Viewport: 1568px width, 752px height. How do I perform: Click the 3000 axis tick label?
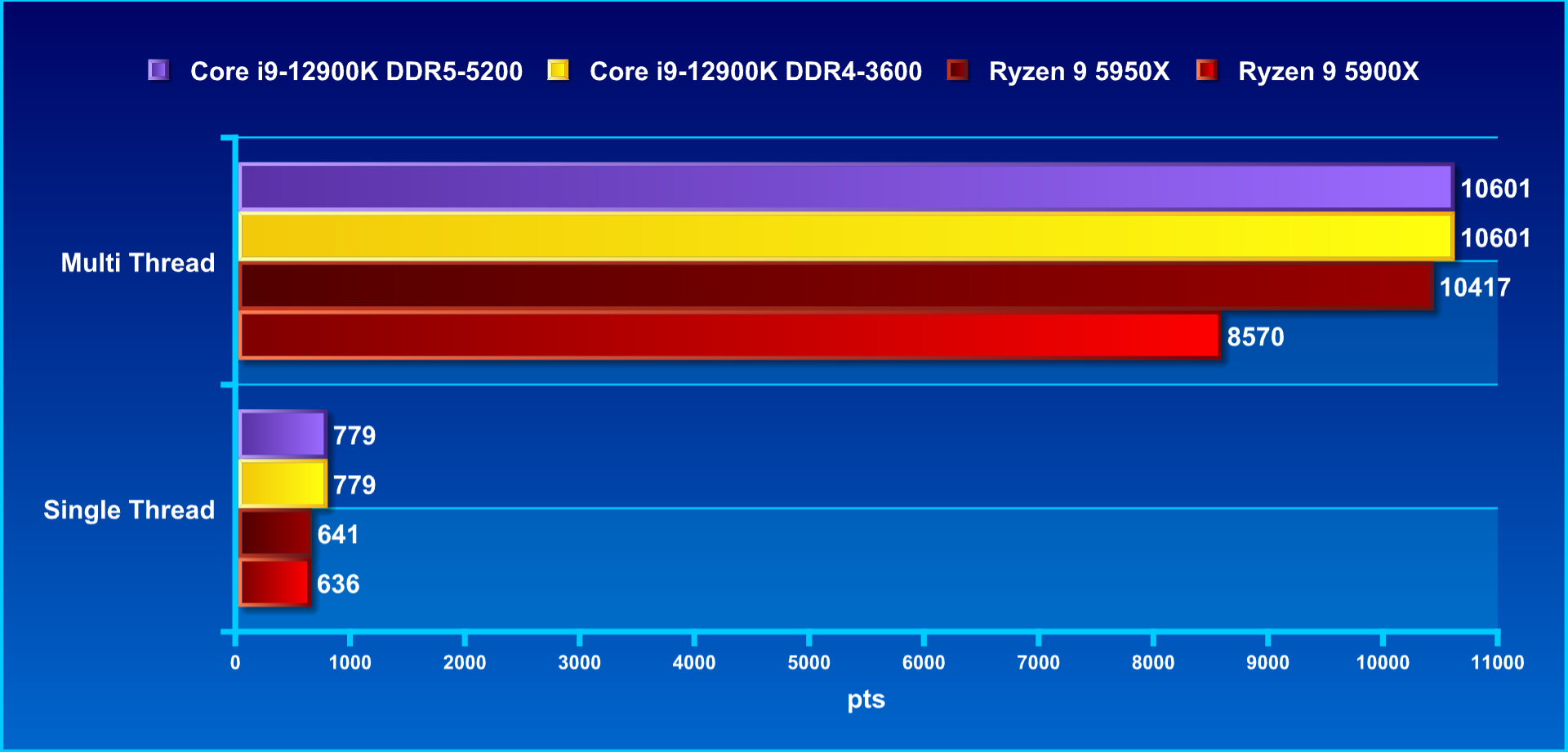click(579, 663)
